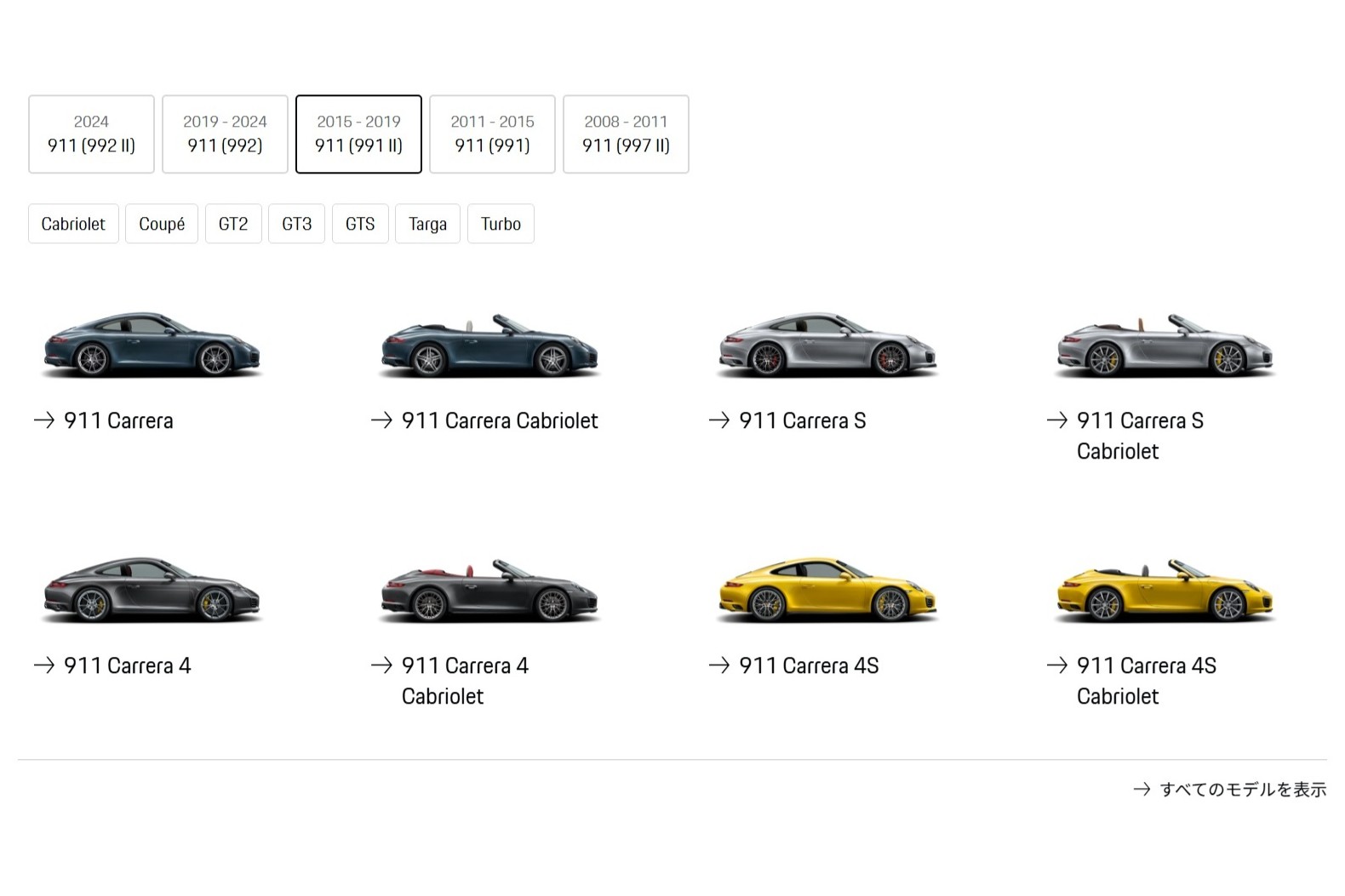Image resolution: width=1345 pixels, height=896 pixels.
Task: Open the blue 911 Carrera Cabriolet image
Action: pos(489,345)
